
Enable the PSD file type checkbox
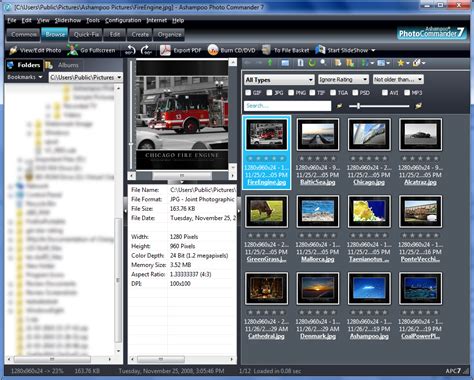click(x=355, y=93)
